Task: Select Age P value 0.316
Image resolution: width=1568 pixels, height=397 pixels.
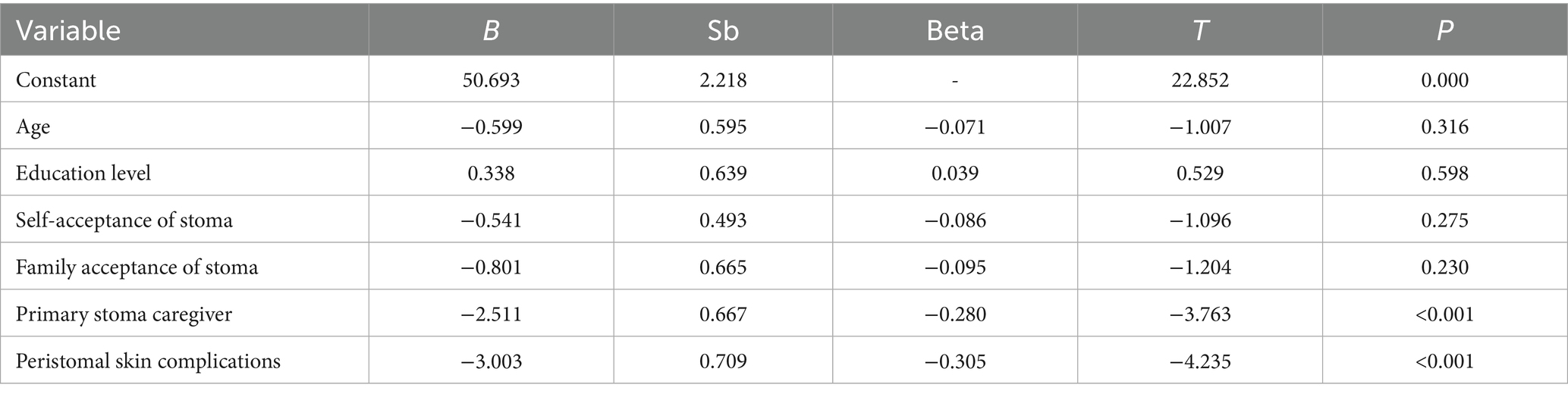Action: (x=1444, y=127)
